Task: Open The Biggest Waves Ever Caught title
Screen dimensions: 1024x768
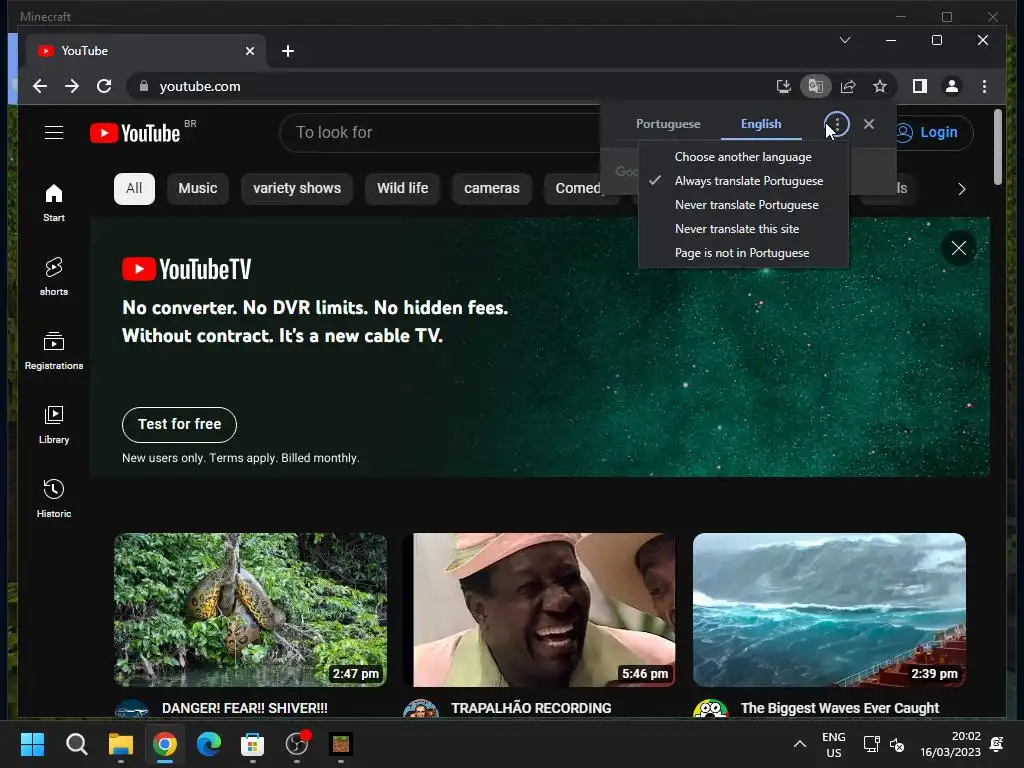Action: (x=840, y=708)
